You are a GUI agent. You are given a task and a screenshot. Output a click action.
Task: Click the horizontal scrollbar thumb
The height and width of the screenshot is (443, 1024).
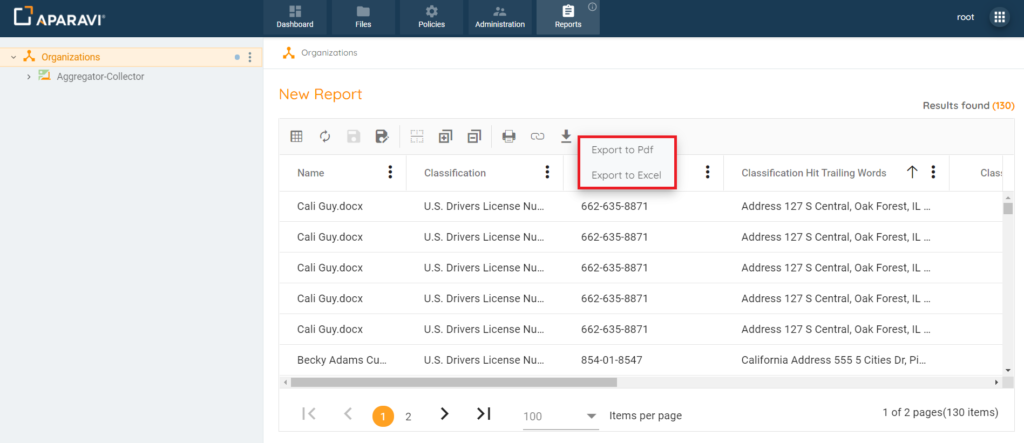pos(454,382)
